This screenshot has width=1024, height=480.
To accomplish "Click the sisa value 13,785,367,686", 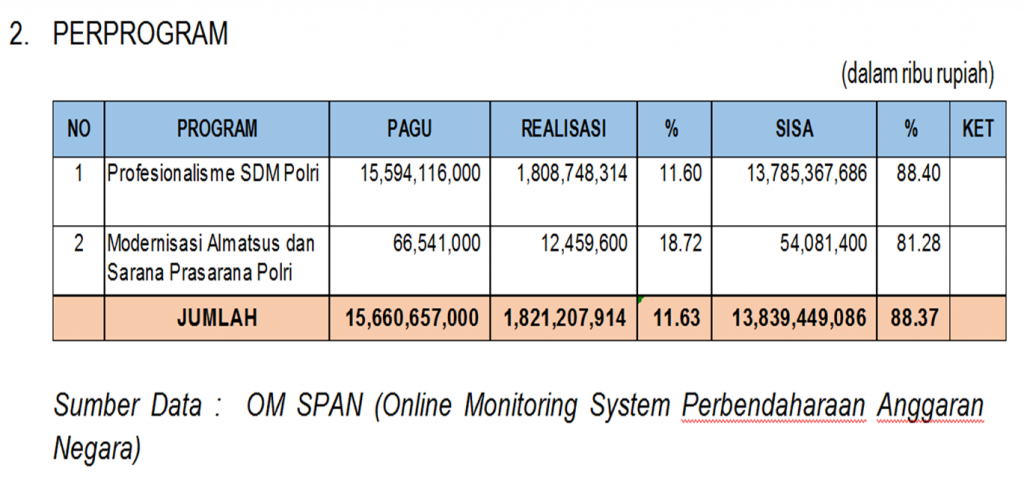I will click(806, 174).
